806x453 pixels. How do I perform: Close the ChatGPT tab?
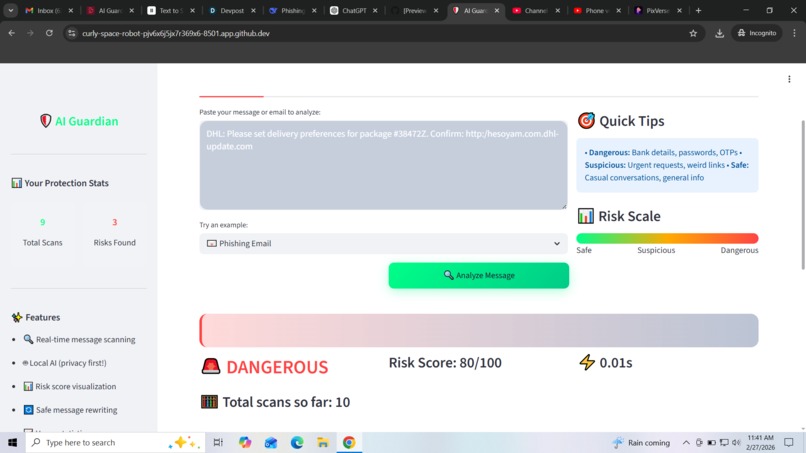(375, 10)
